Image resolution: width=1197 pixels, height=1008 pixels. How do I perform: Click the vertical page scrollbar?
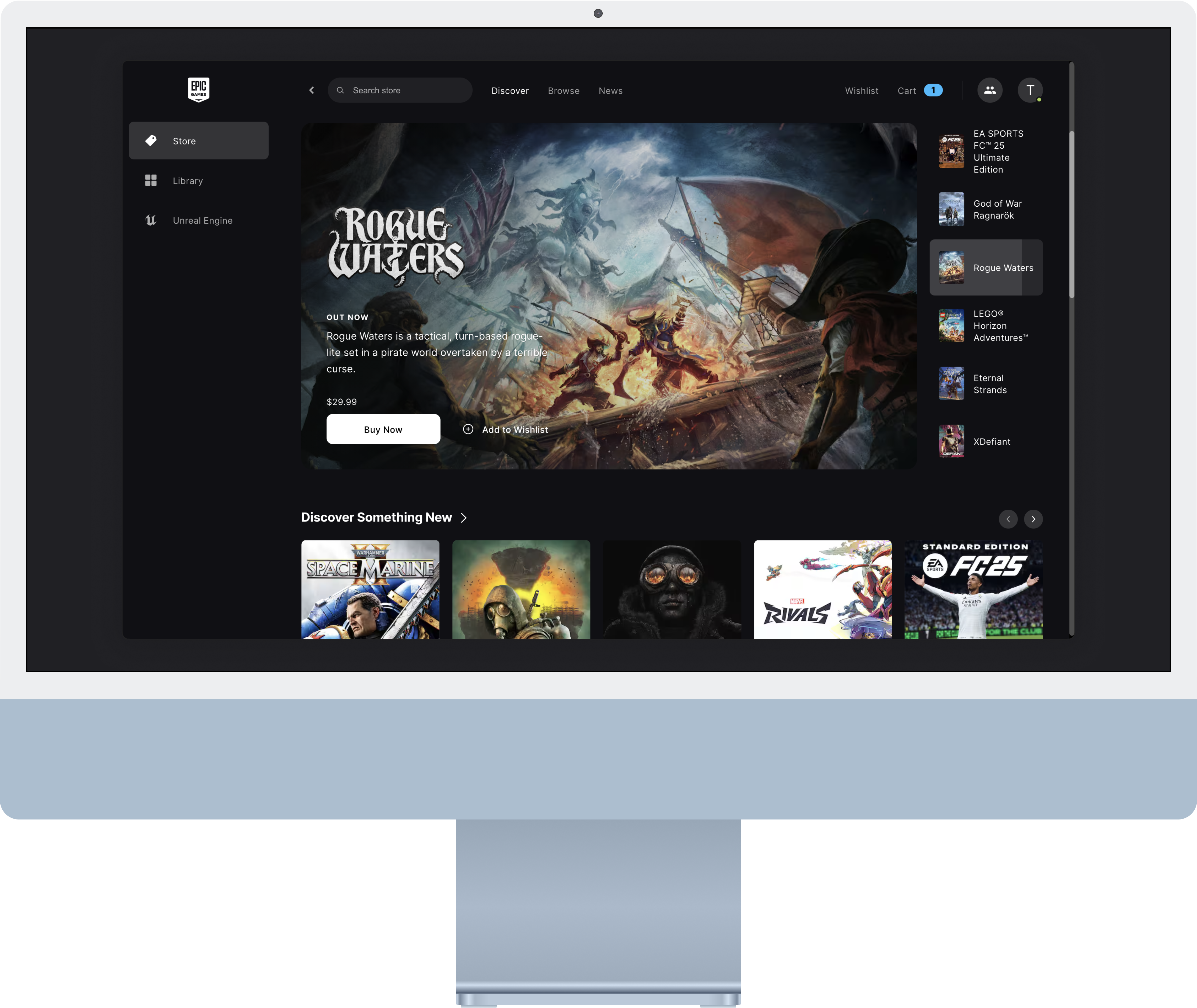(x=1072, y=214)
